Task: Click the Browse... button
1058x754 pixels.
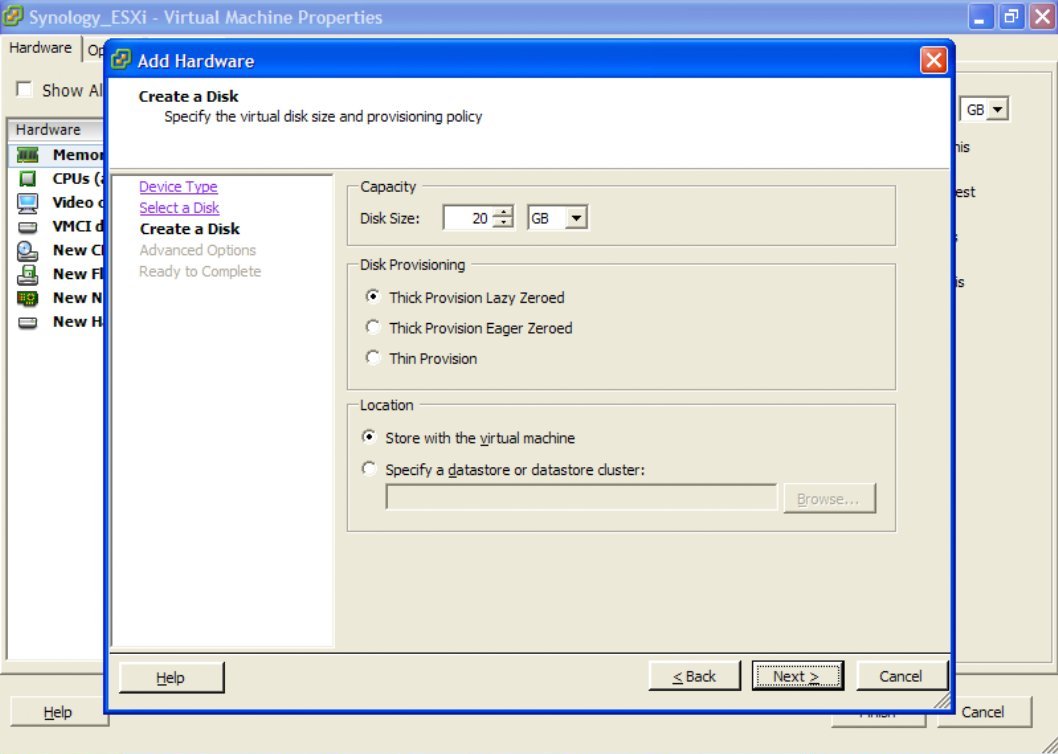Action: 829,499
